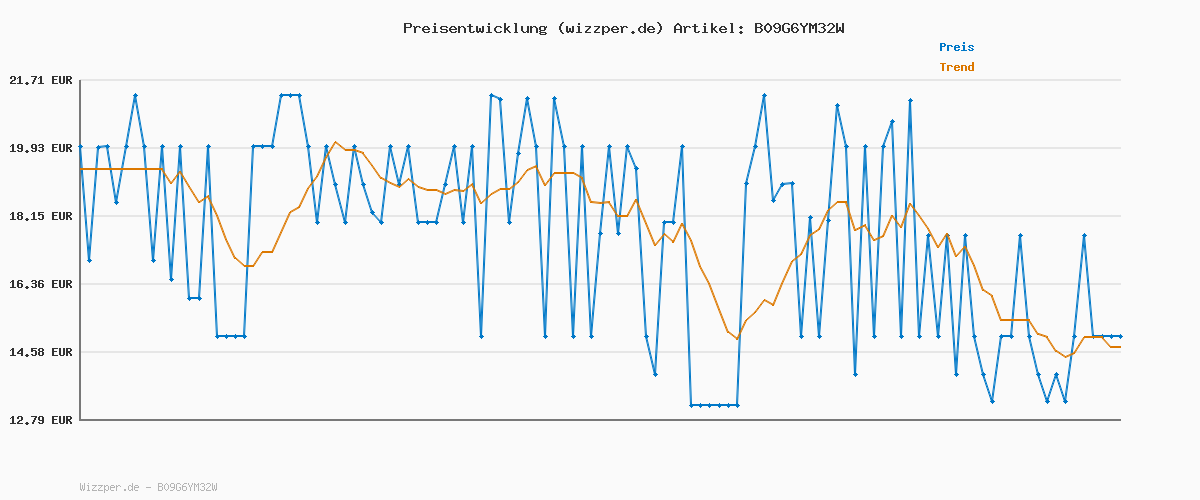The height and width of the screenshot is (500, 1200).
Task: Click the right end of the orange trend line
Action: coord(1119,347)
